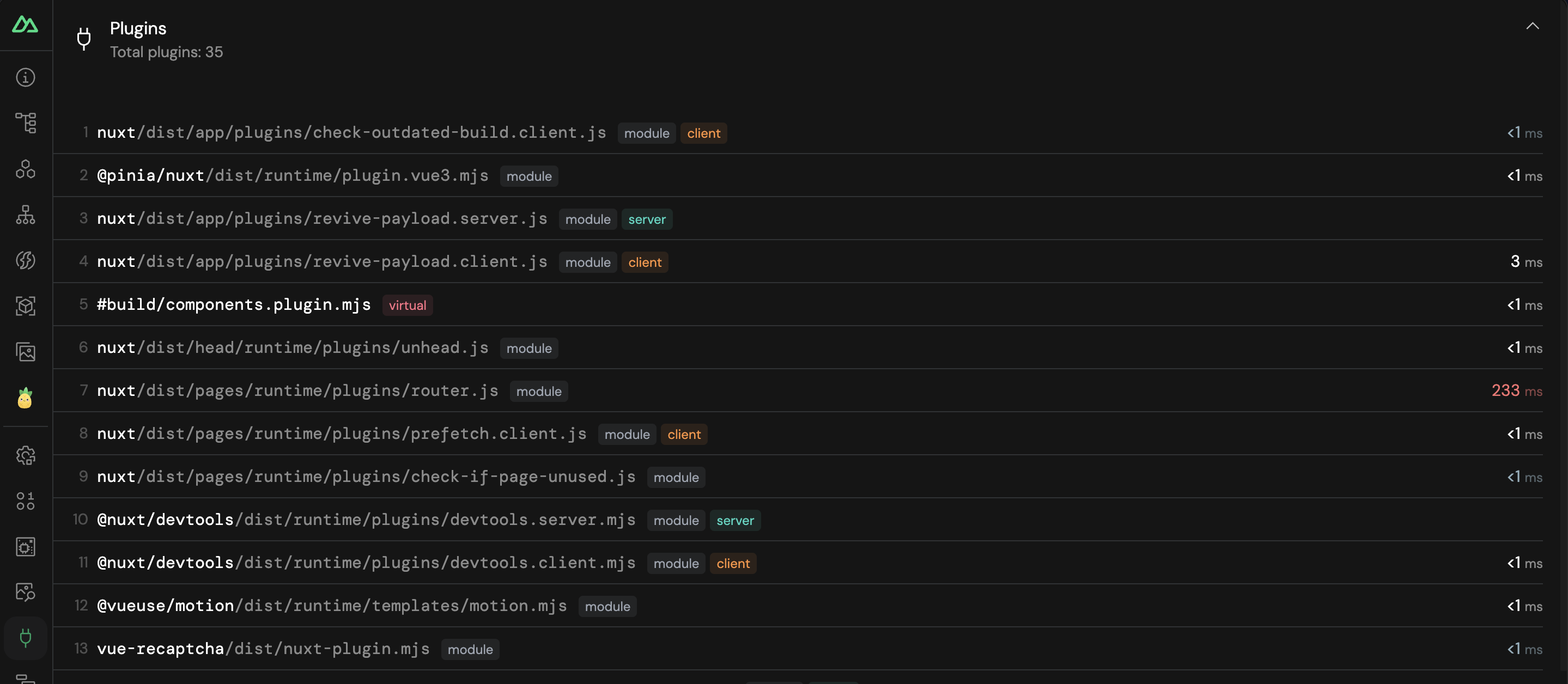
Task: Click the module badge on @pinia/nuxt row
Action: pyautogui.click(x=529, y=176)
